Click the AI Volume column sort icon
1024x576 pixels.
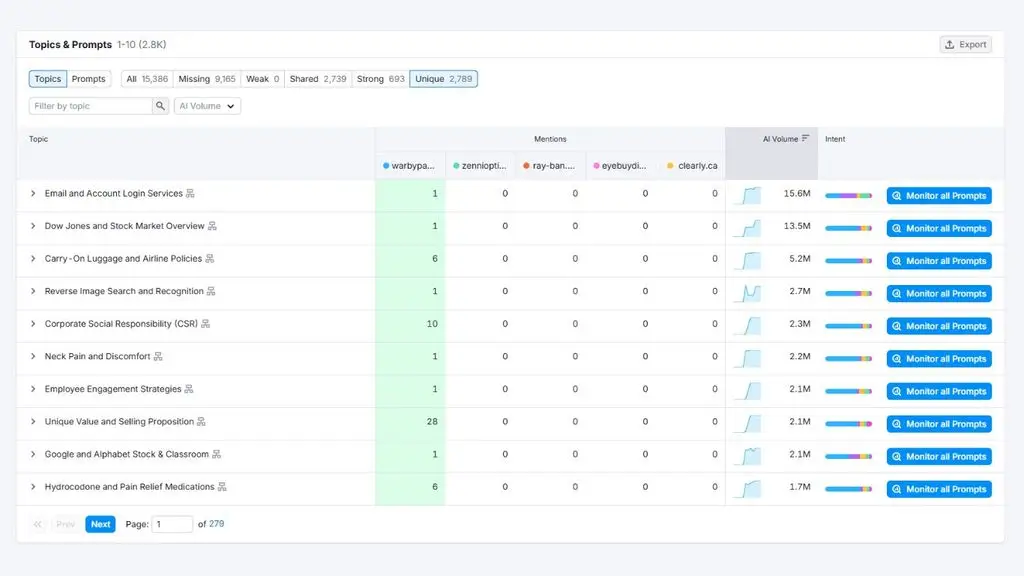805,138
